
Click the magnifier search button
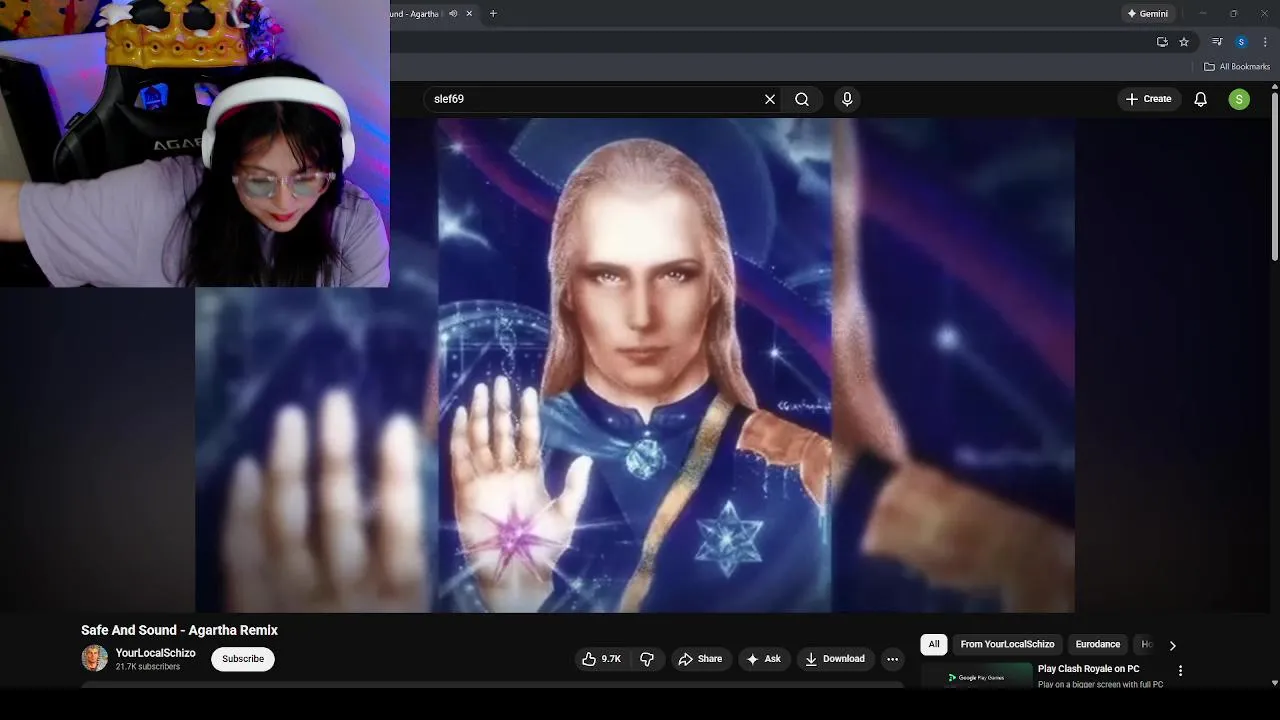[x=802, y=99]
